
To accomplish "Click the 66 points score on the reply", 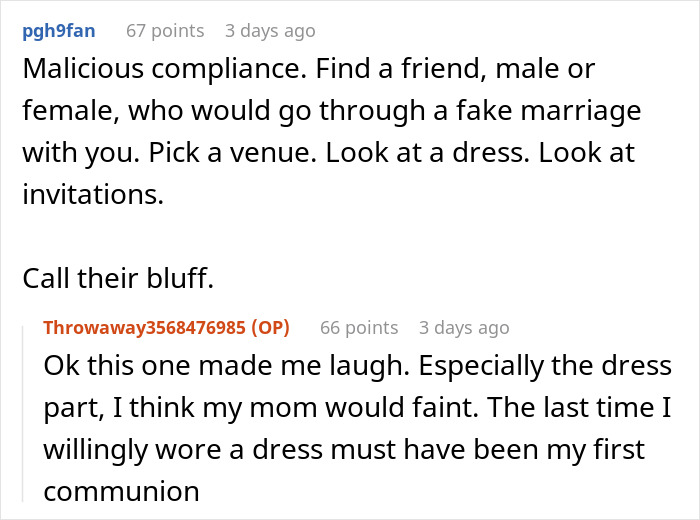I will click(x=359, y=328).
